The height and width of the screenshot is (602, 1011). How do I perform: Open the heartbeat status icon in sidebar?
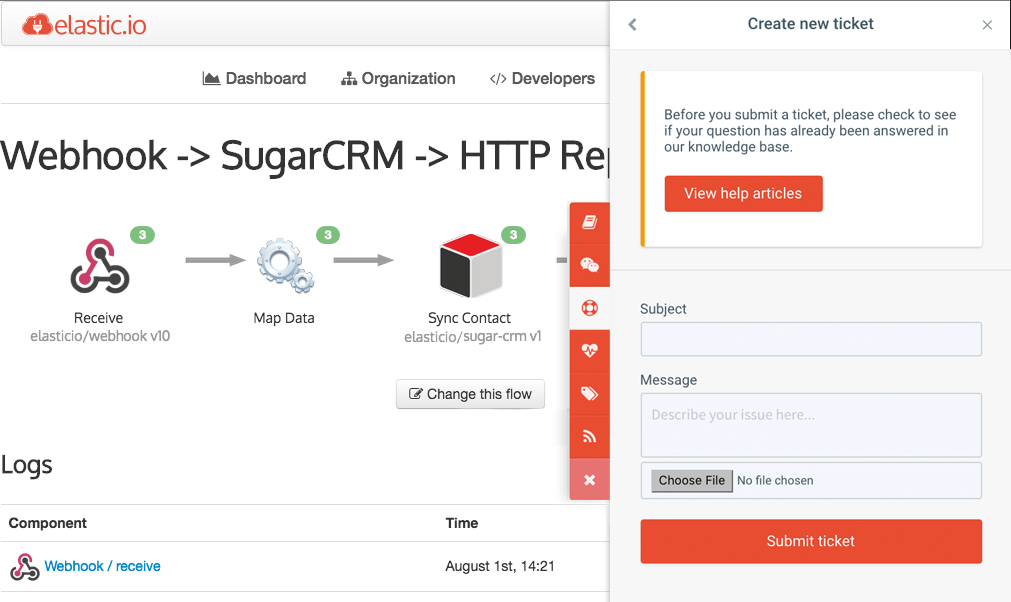(589, 351)
